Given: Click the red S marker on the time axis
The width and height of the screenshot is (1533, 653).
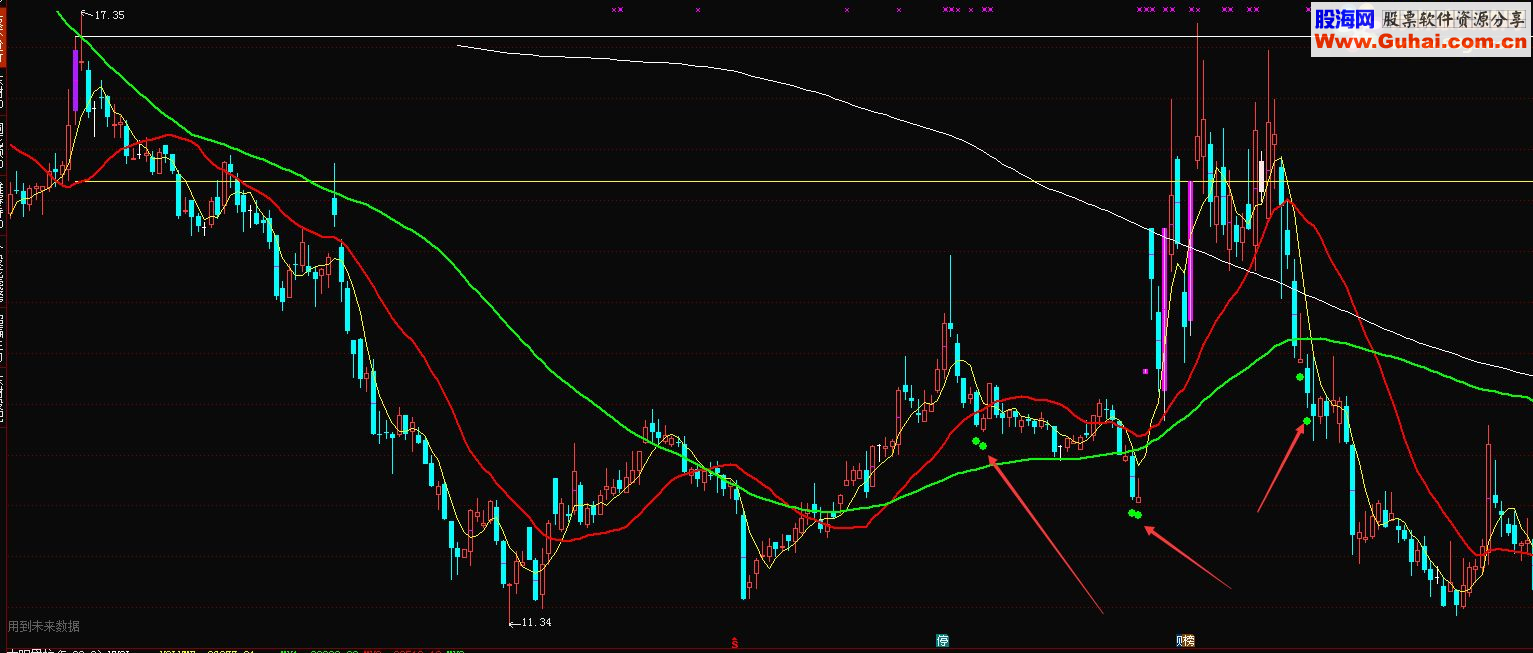Looking at the screenshot, I should tap(735, 641).
